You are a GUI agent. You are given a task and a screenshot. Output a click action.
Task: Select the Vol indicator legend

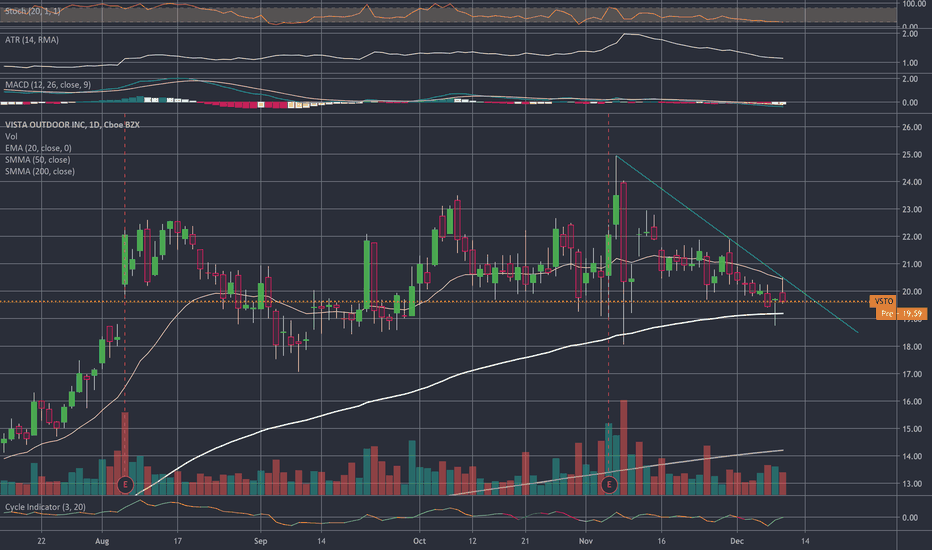11,136
